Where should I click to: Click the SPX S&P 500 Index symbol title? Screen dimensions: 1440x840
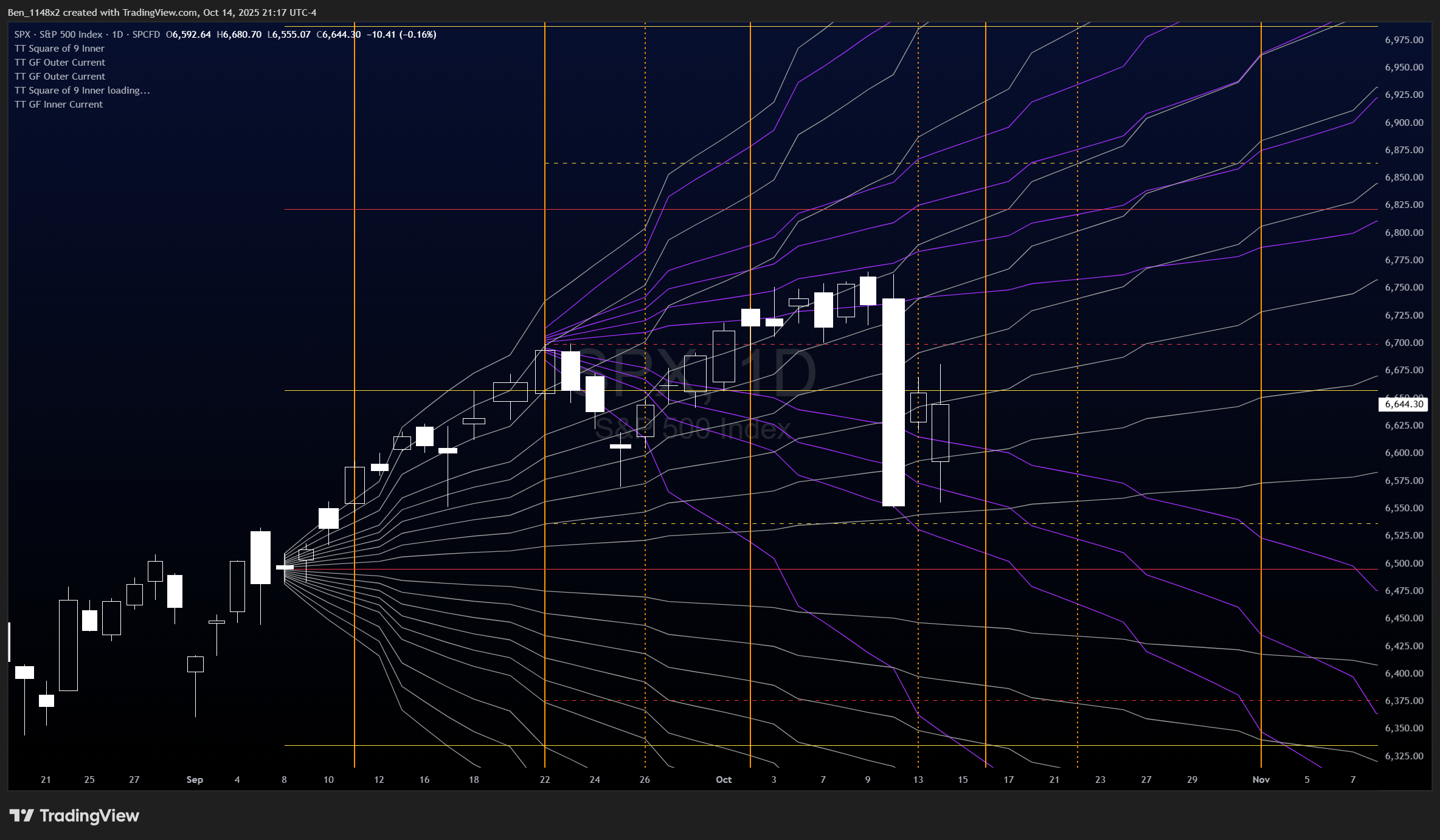click(x=58, y=35)
